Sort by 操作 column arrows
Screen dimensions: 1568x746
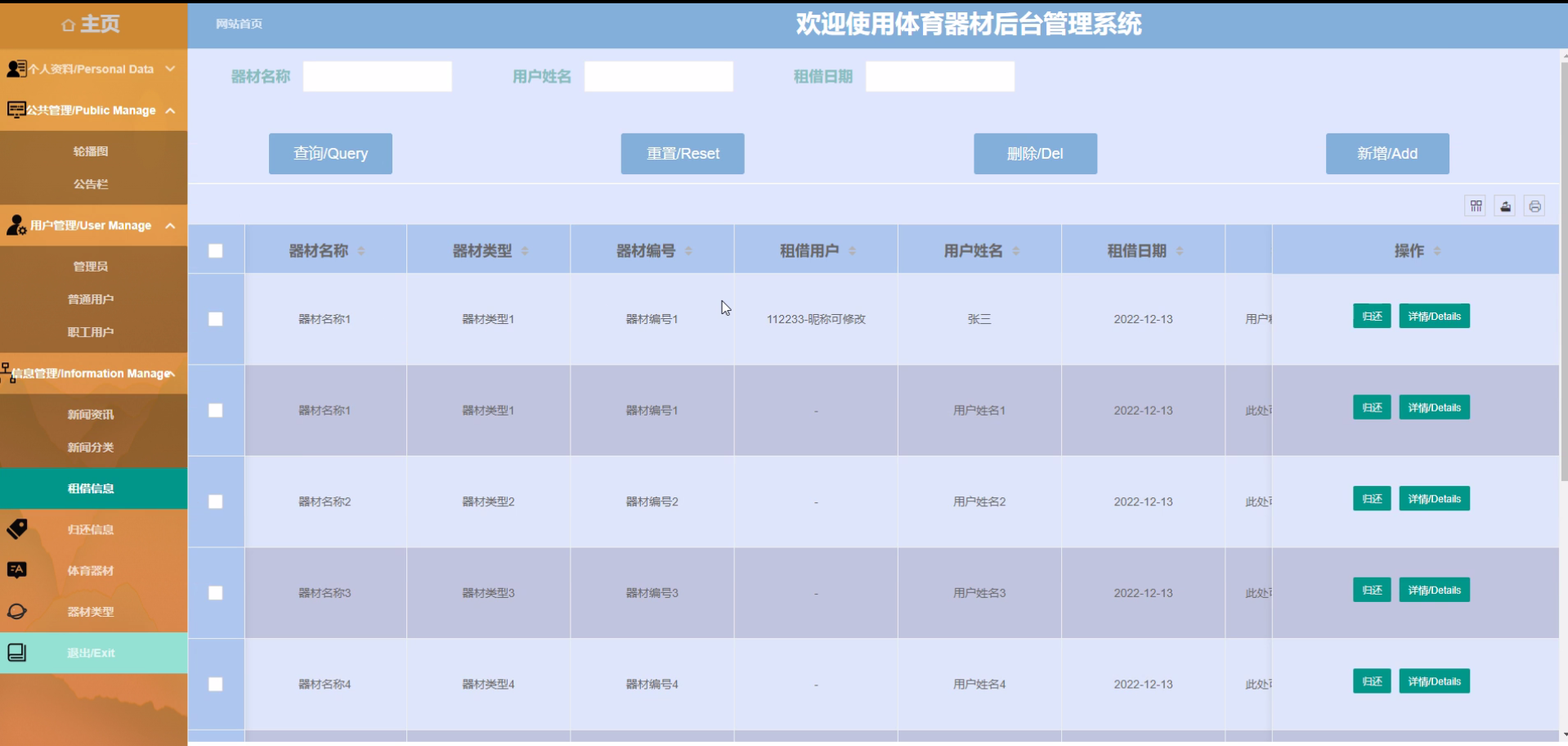[1437, 251]
